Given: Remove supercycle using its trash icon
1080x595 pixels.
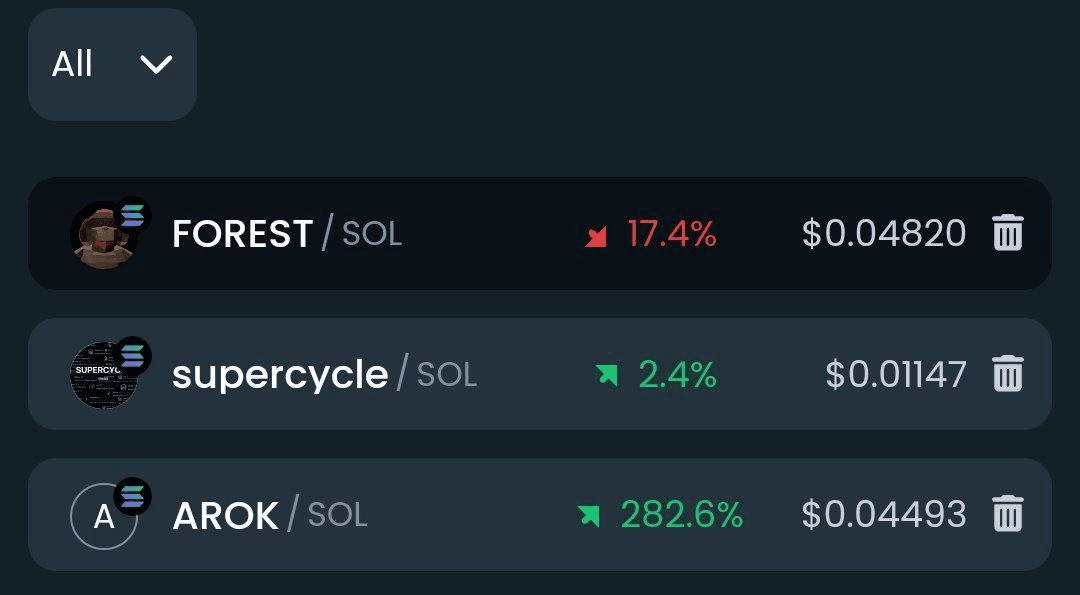Looking at the screenshot, I should [1008, 373].
